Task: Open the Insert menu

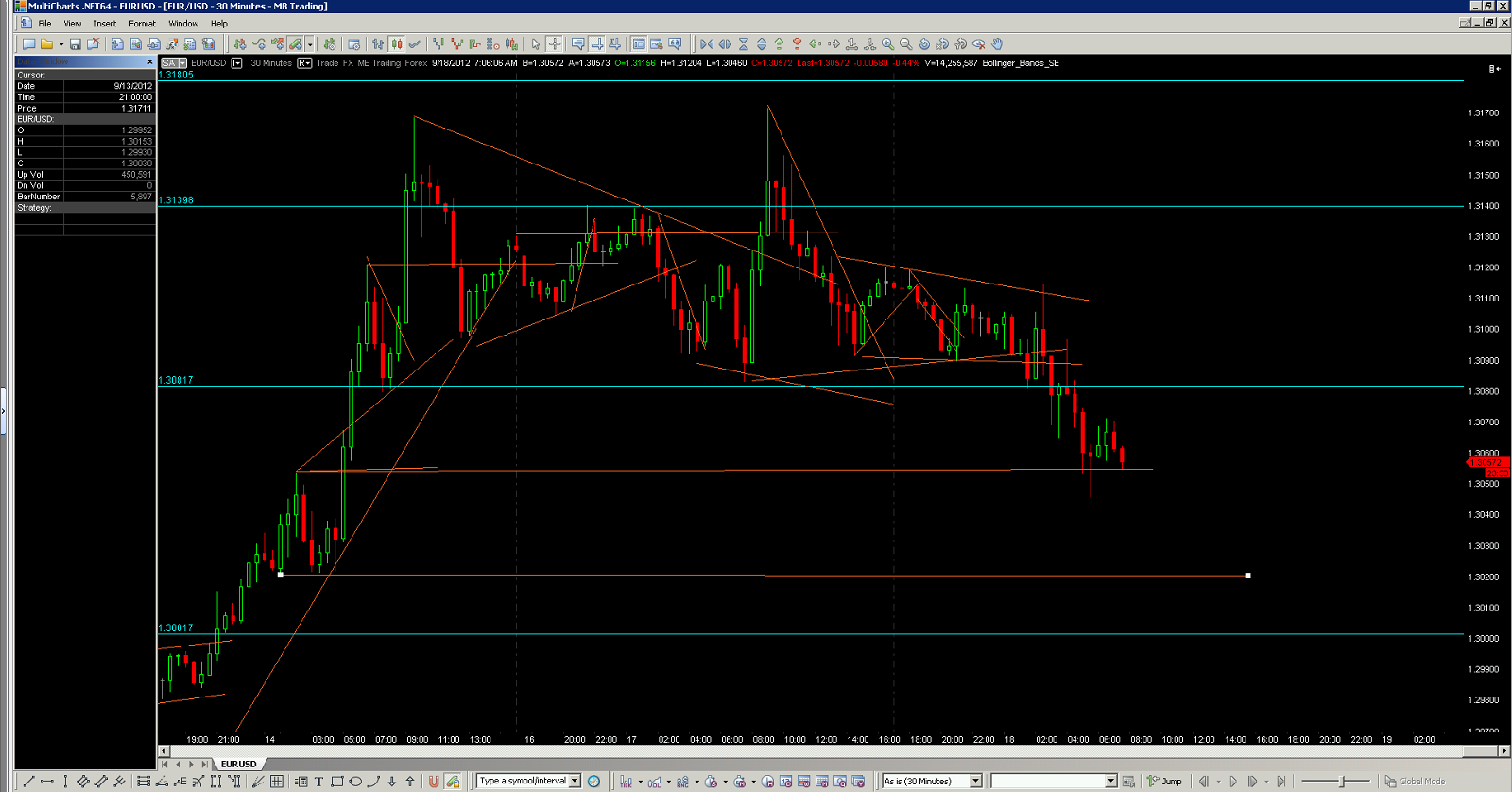Action: 105,24
